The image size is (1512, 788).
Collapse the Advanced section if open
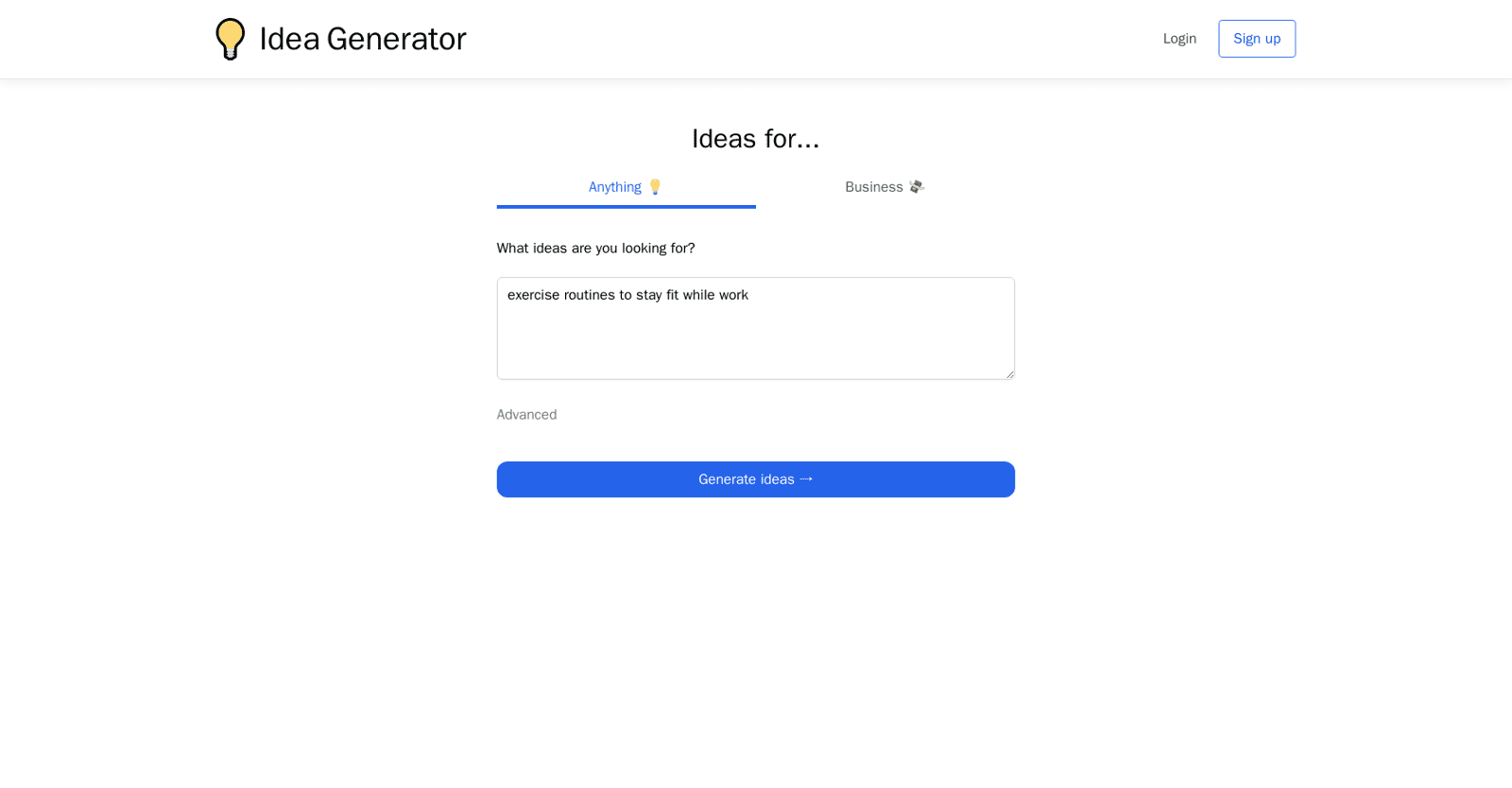click(x=526, y=414)
